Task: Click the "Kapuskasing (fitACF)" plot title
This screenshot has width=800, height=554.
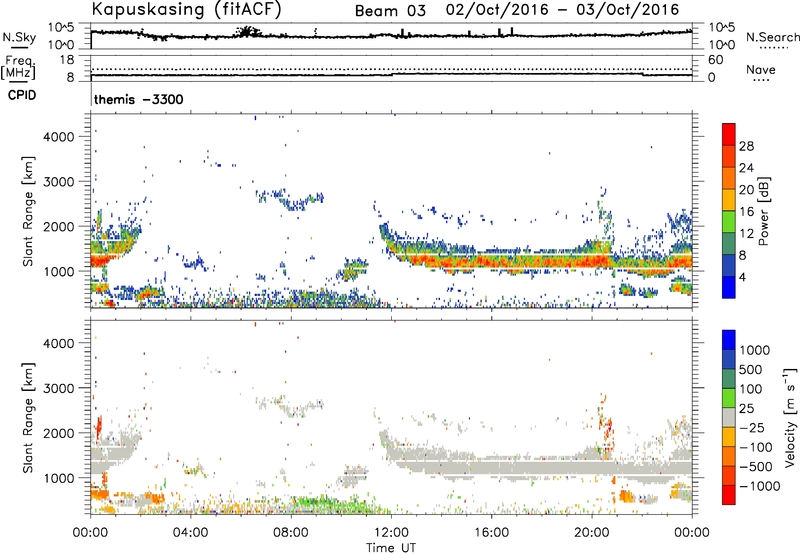Action: pos(187,9)
